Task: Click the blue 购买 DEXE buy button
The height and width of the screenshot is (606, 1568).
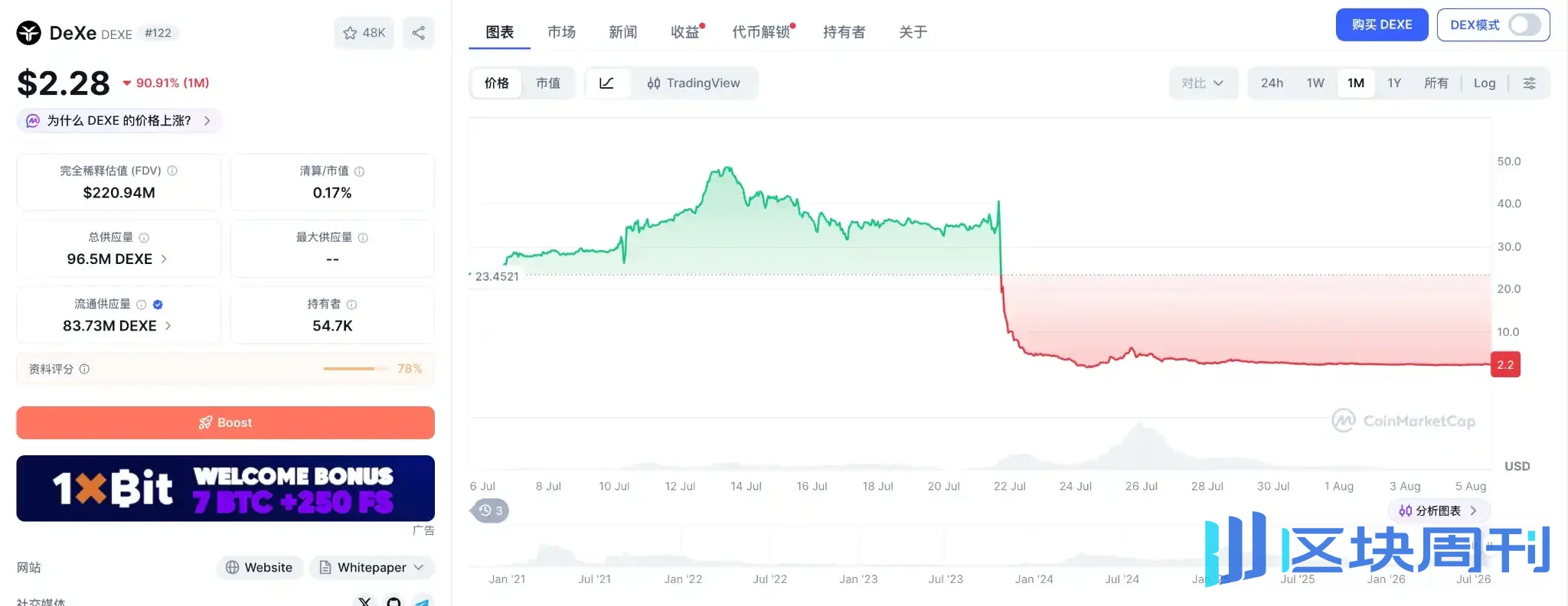Action: 1381,24
